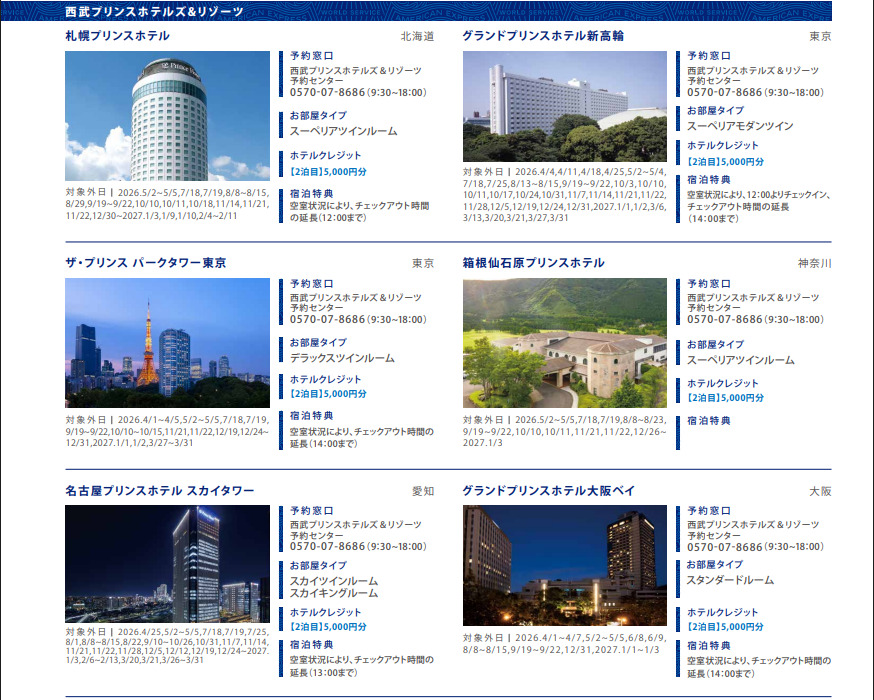The image size is (874, 700).
Task: Click the 神奈川 region label
Action: point(814,264)
